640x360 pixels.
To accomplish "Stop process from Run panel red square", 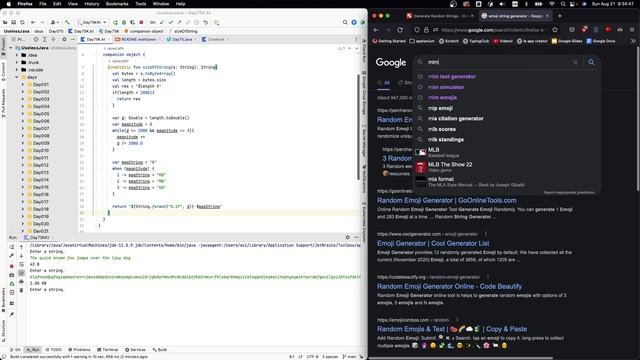I will click(x=11, y=266).
